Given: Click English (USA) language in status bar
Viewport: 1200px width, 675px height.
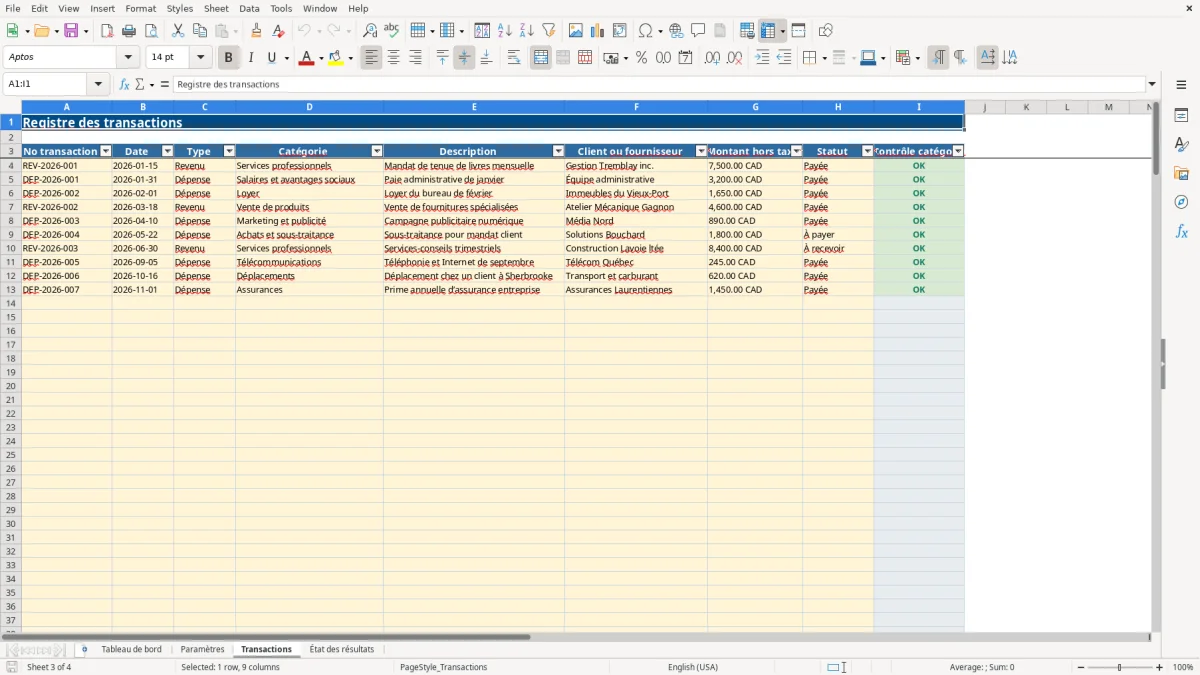Looking at the screenshot, I should [x=693, y=667].
